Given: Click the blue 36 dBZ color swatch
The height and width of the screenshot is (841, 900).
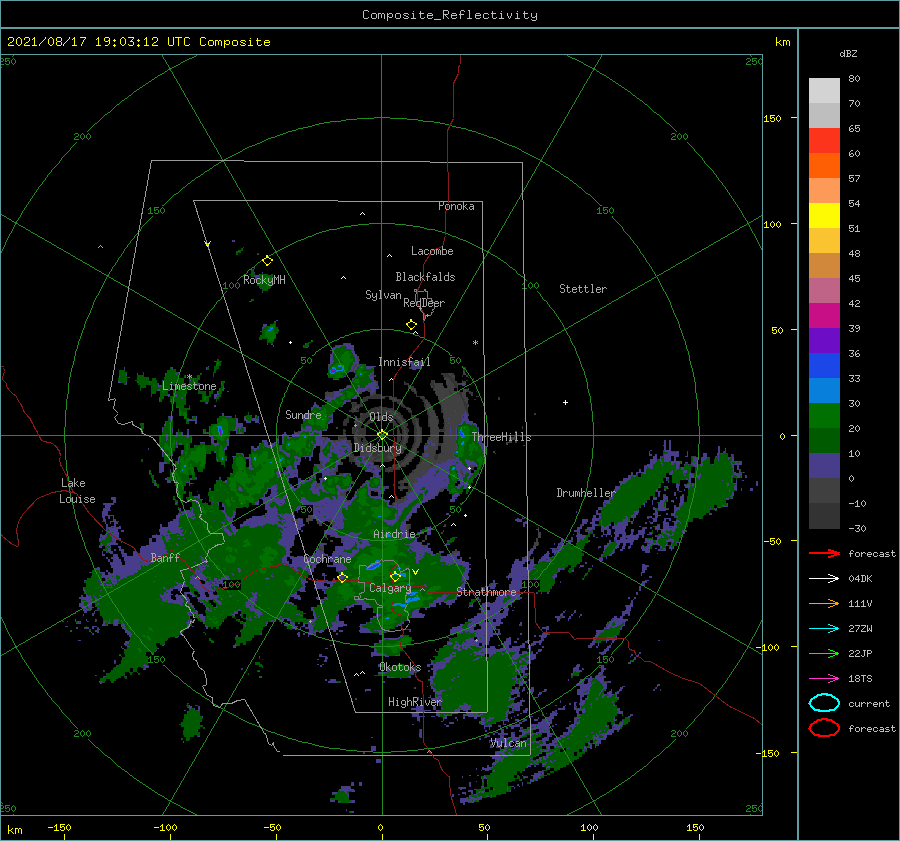Looking at the screenshot, I should point(824,366).
